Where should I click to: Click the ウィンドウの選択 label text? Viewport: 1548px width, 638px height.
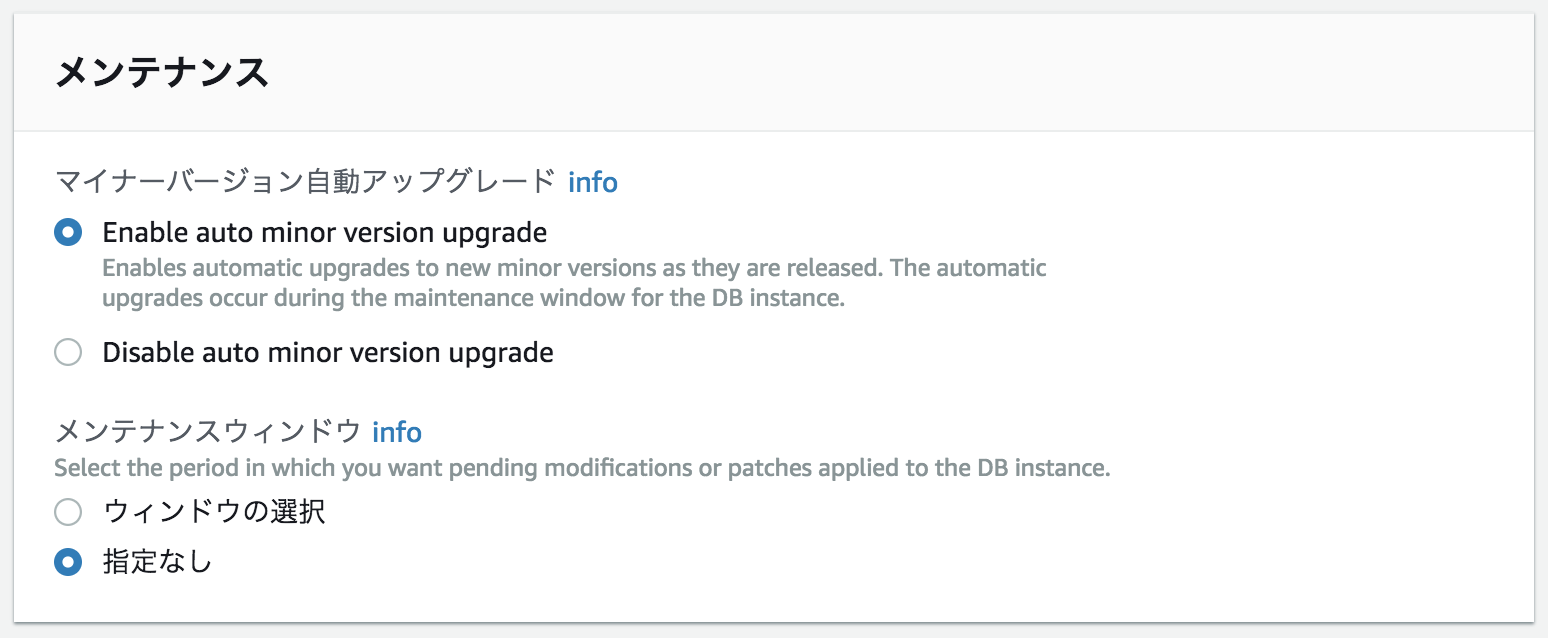(214, 513)
